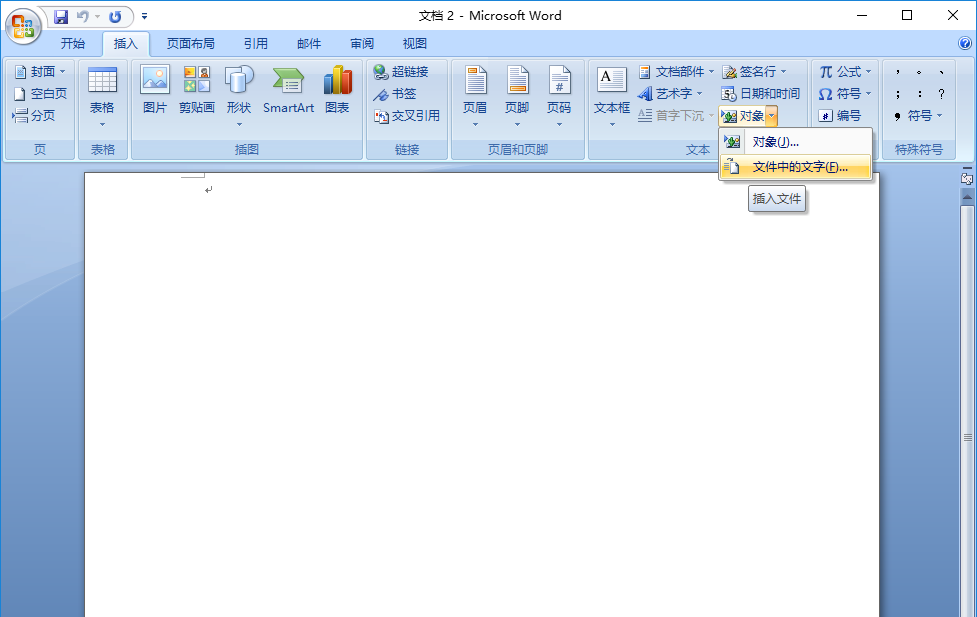977x617 pixels.
Task: Open the 页脚 footer gallery
Action: [517, 98]
